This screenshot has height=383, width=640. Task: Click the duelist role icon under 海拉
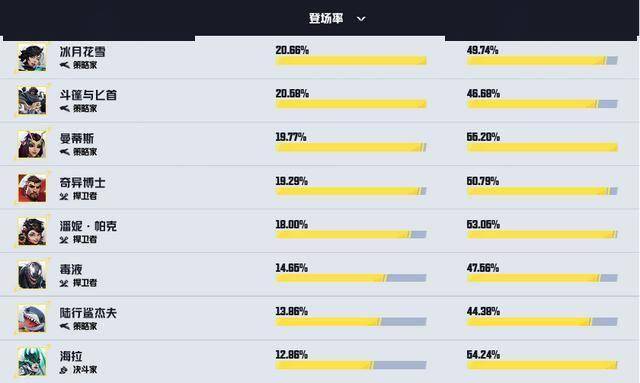click(x=64, y=370)
